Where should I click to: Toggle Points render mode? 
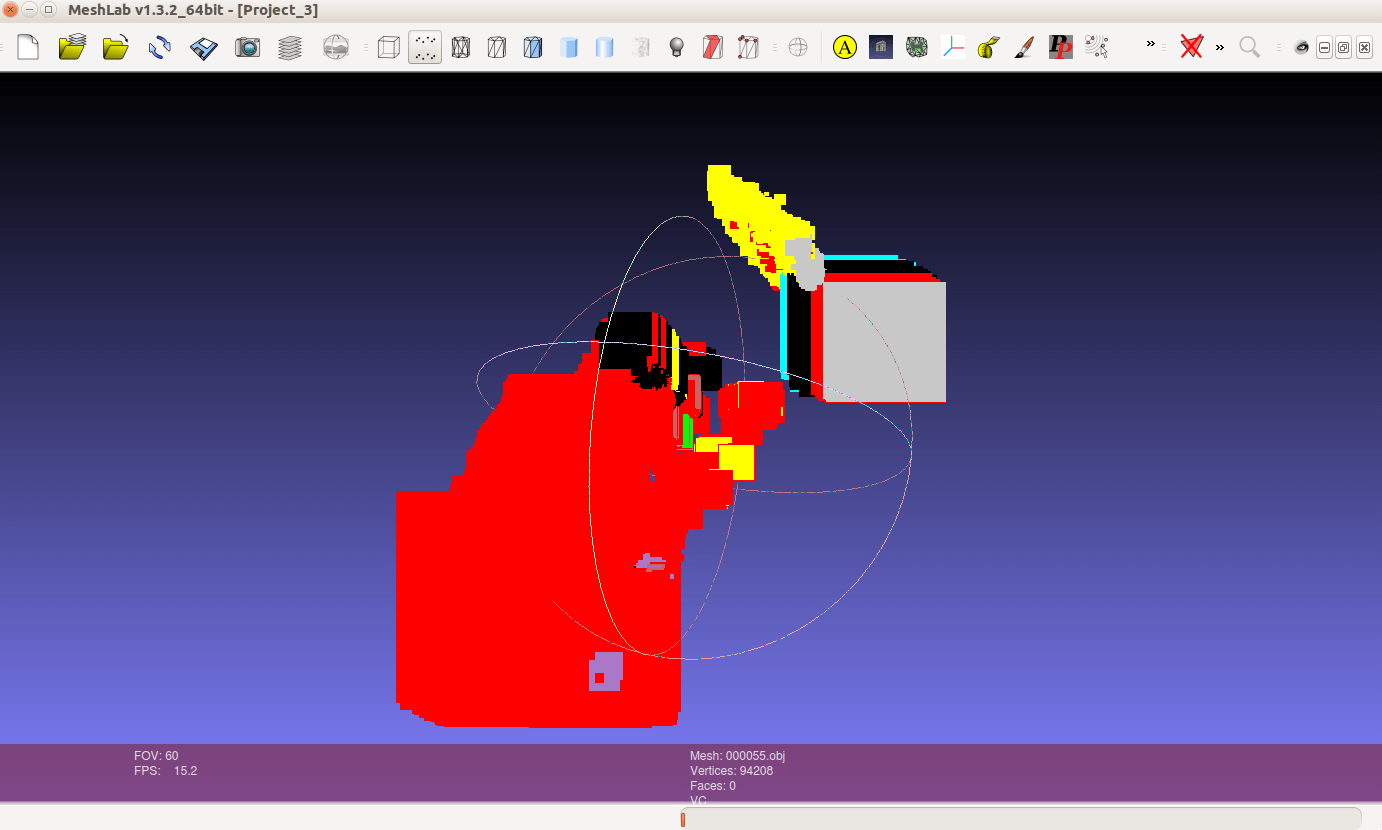[425, 47]
